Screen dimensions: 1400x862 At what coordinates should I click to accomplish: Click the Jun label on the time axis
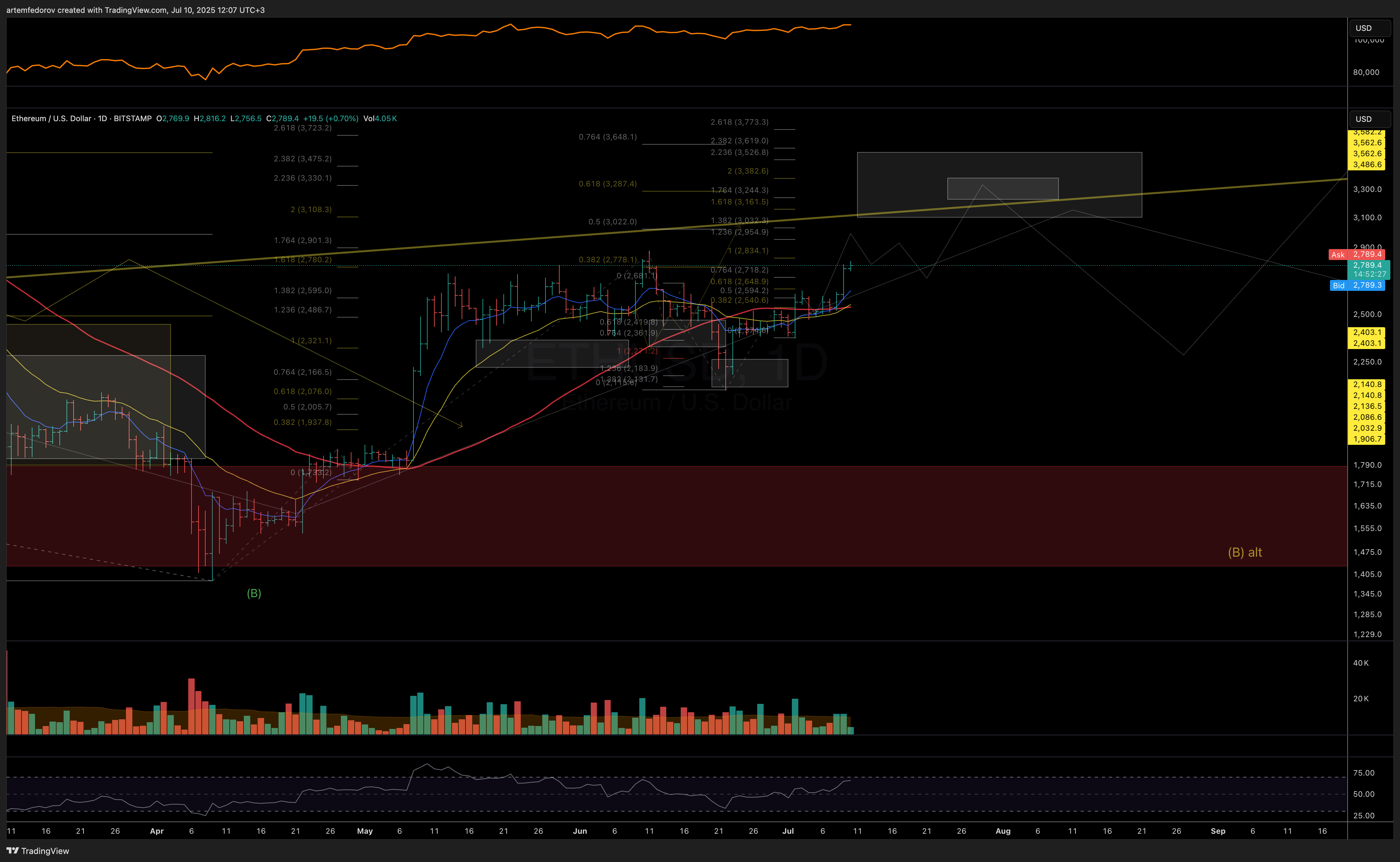click(x=580, y=831)
